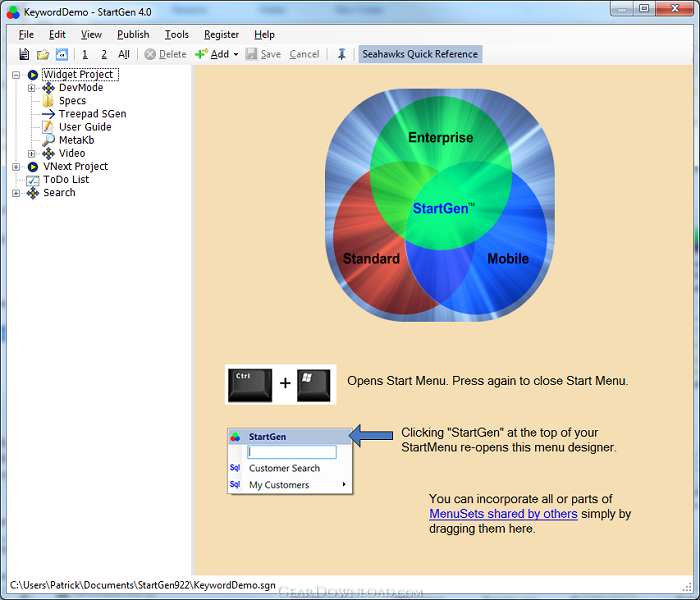Click the Ctrl key image
This screenshot has height=600, width=700.
click(250, 385)
